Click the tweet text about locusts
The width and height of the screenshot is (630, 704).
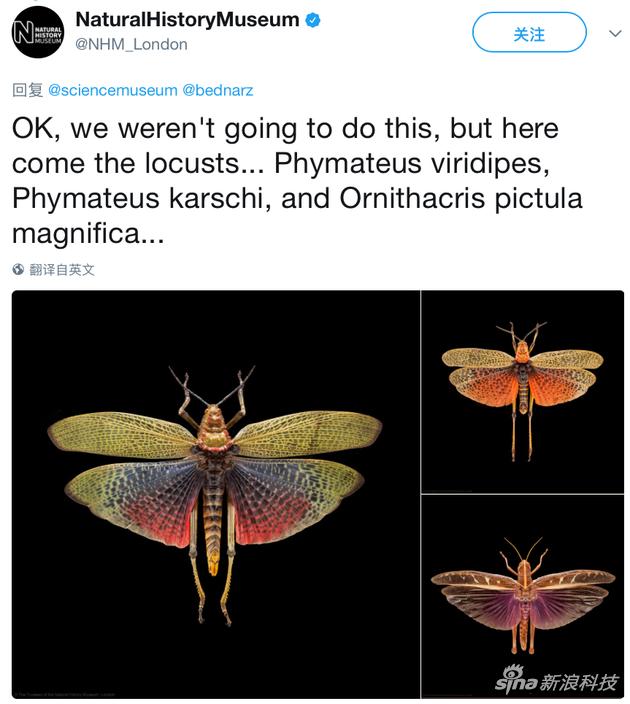tap(296, 180)
